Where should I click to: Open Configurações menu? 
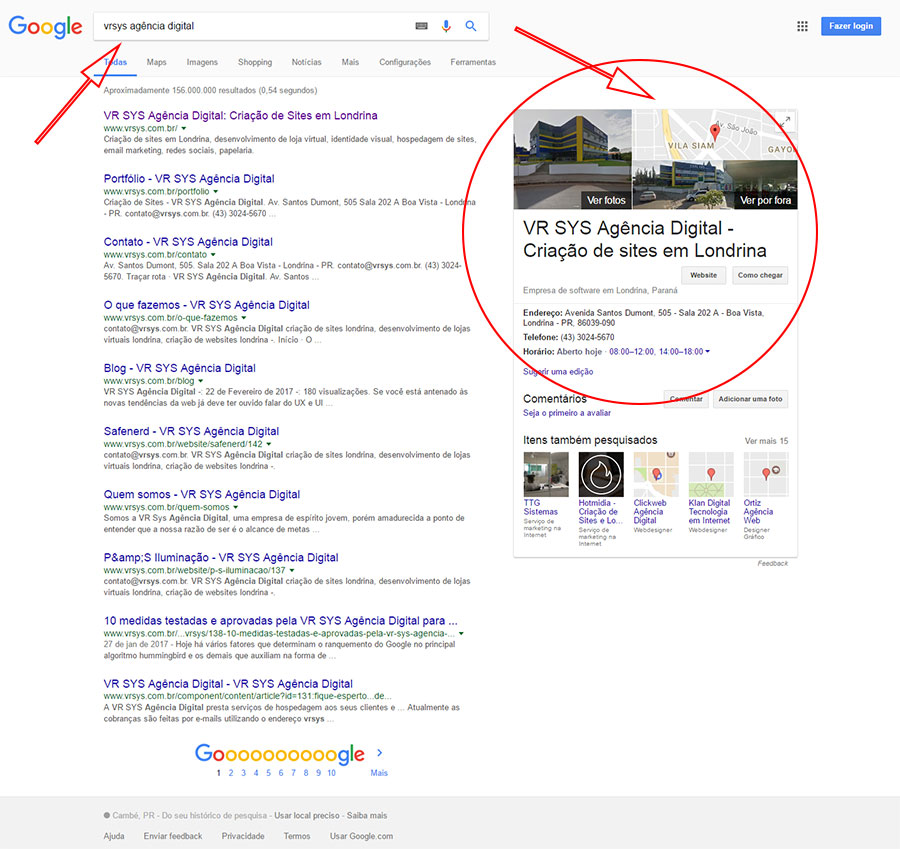tap(405, 62)
